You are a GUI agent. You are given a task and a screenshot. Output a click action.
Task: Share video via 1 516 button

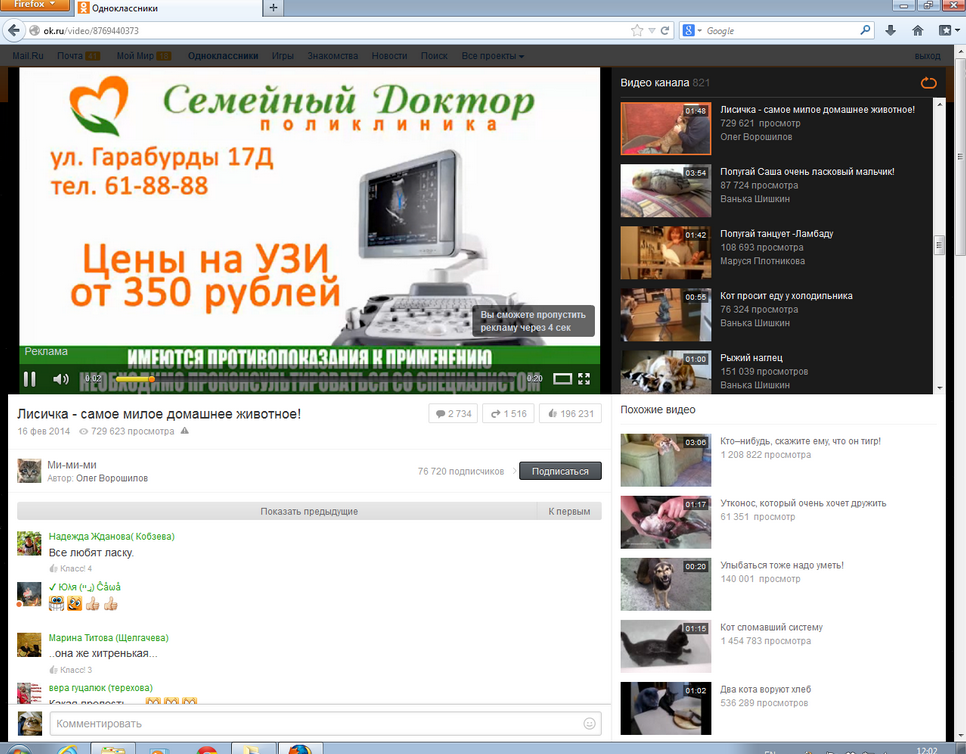[x=508, y=413]
